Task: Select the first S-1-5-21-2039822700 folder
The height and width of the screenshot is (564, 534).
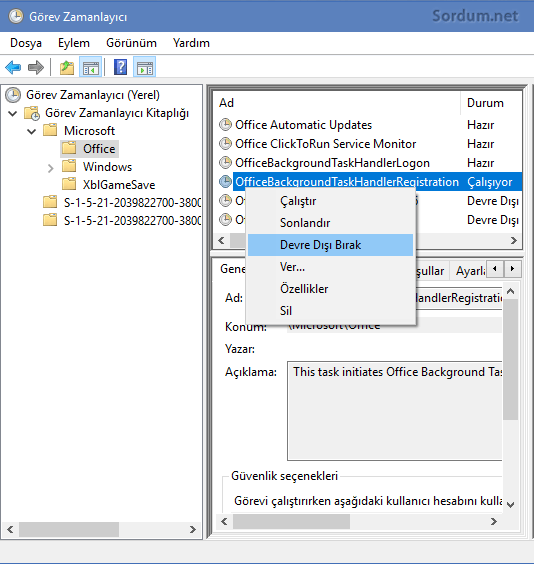Action: point(132,203)
